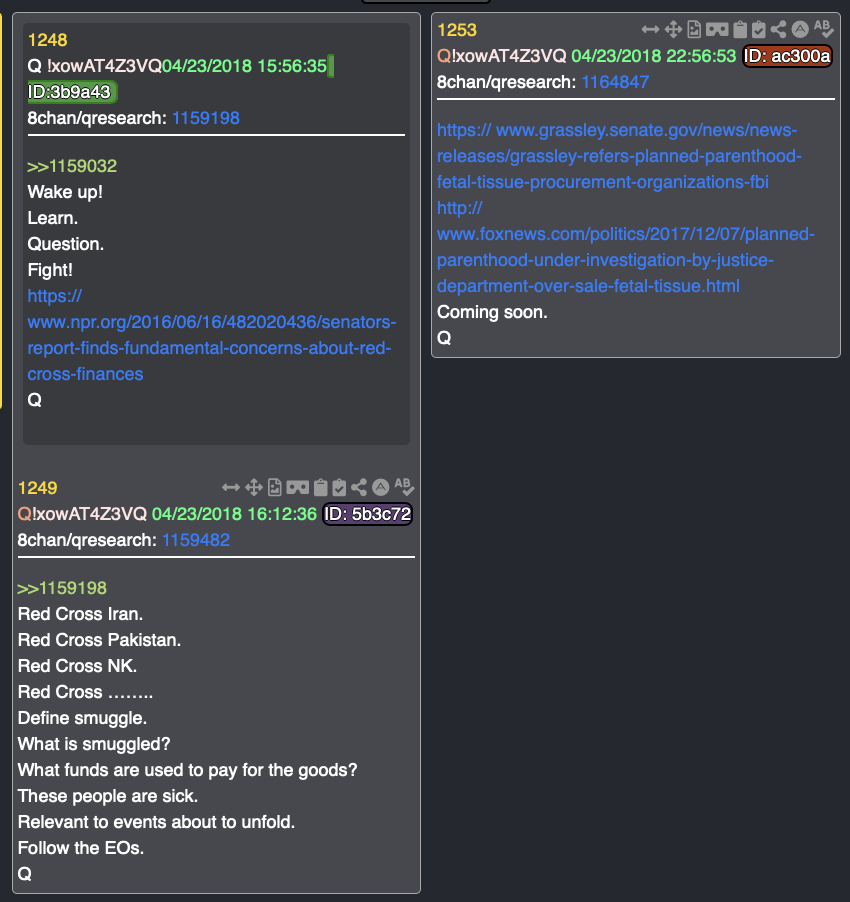850x902 pixels.
Task: Click the horizontal expand arrows icon on post 1253
Action: click(x=650, y=29)
